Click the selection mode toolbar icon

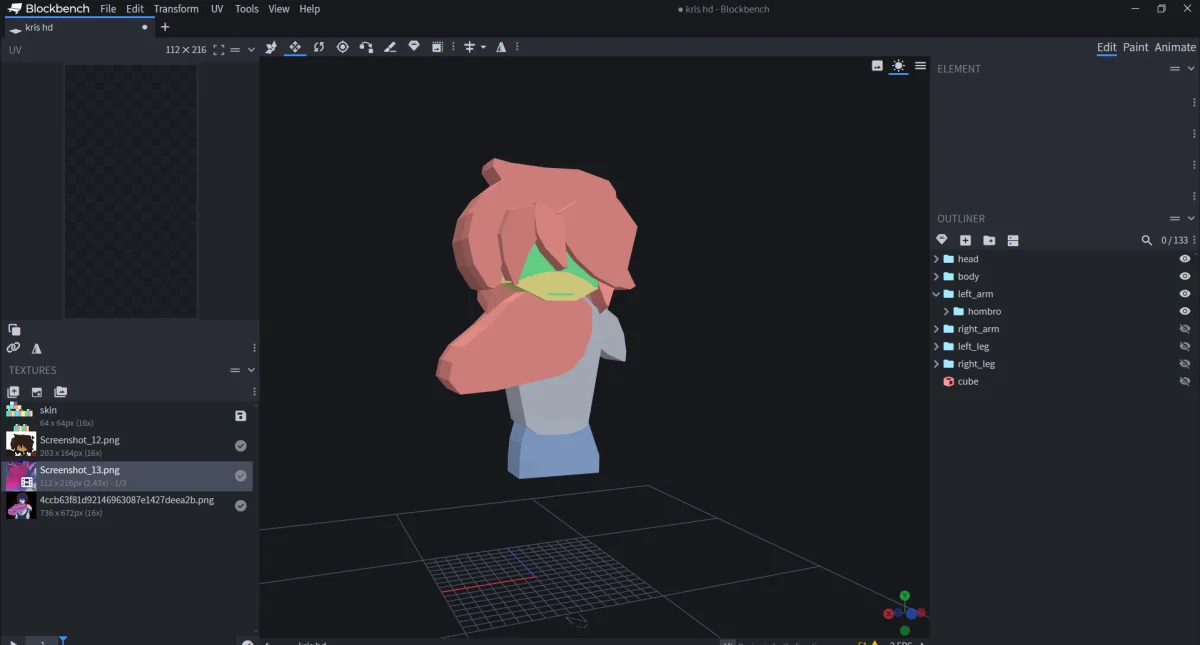pyautogui.click(x=437, y=47)
